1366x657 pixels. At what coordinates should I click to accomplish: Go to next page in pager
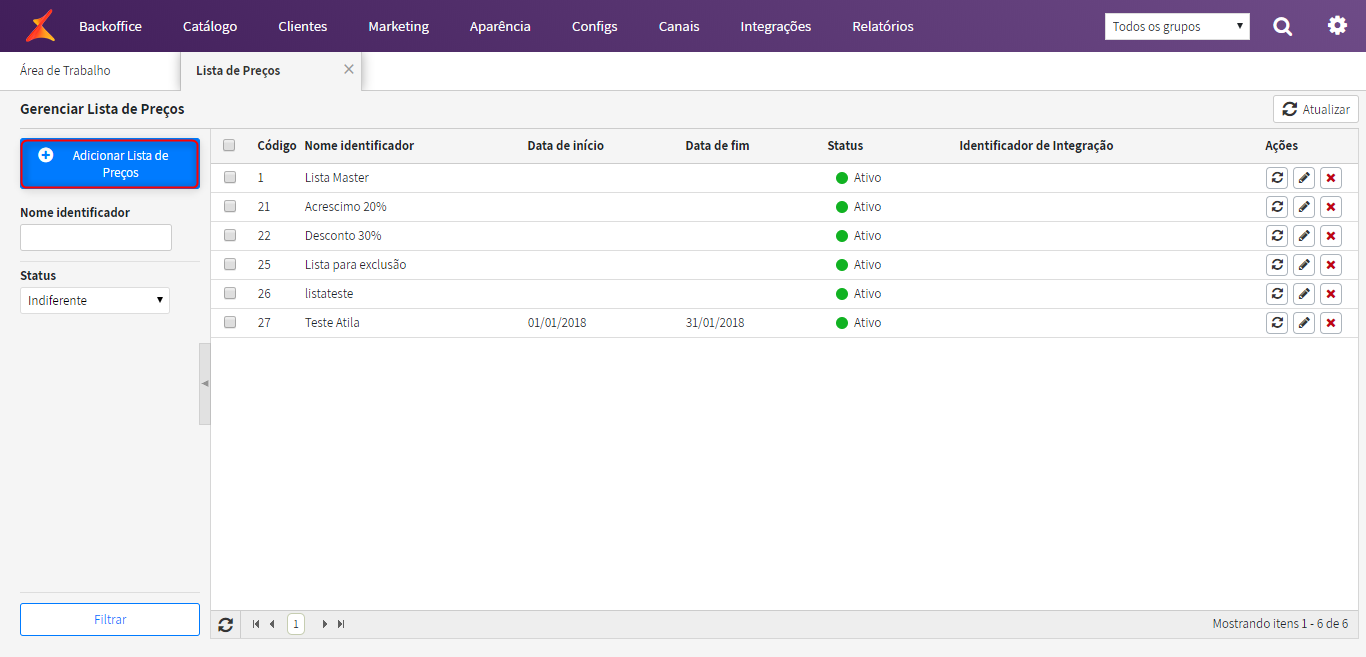click(324, 624)
